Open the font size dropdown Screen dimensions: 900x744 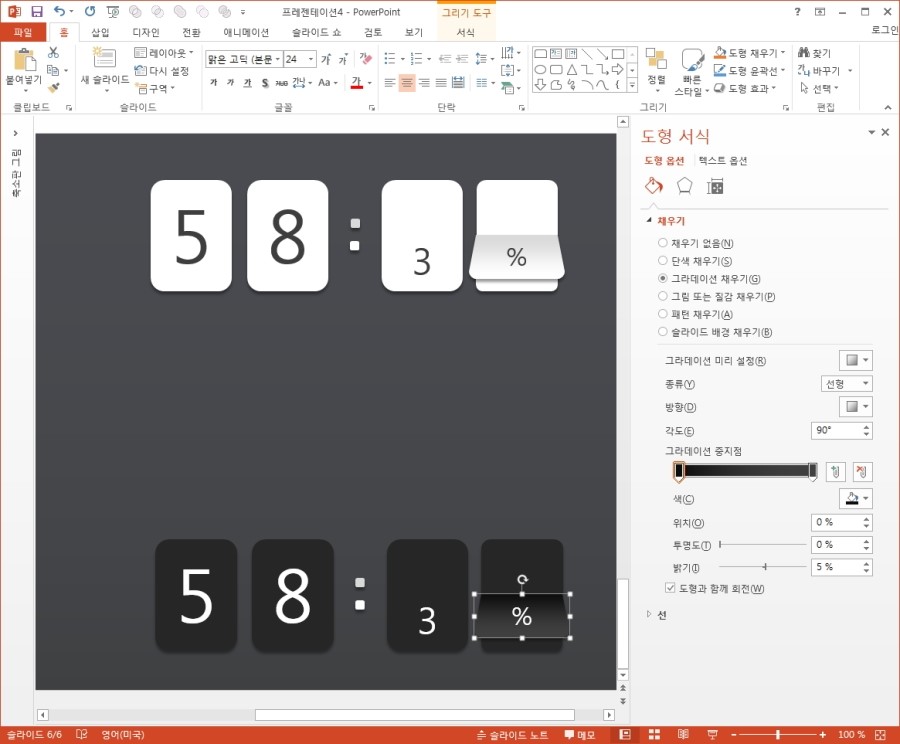pos(311,59)
